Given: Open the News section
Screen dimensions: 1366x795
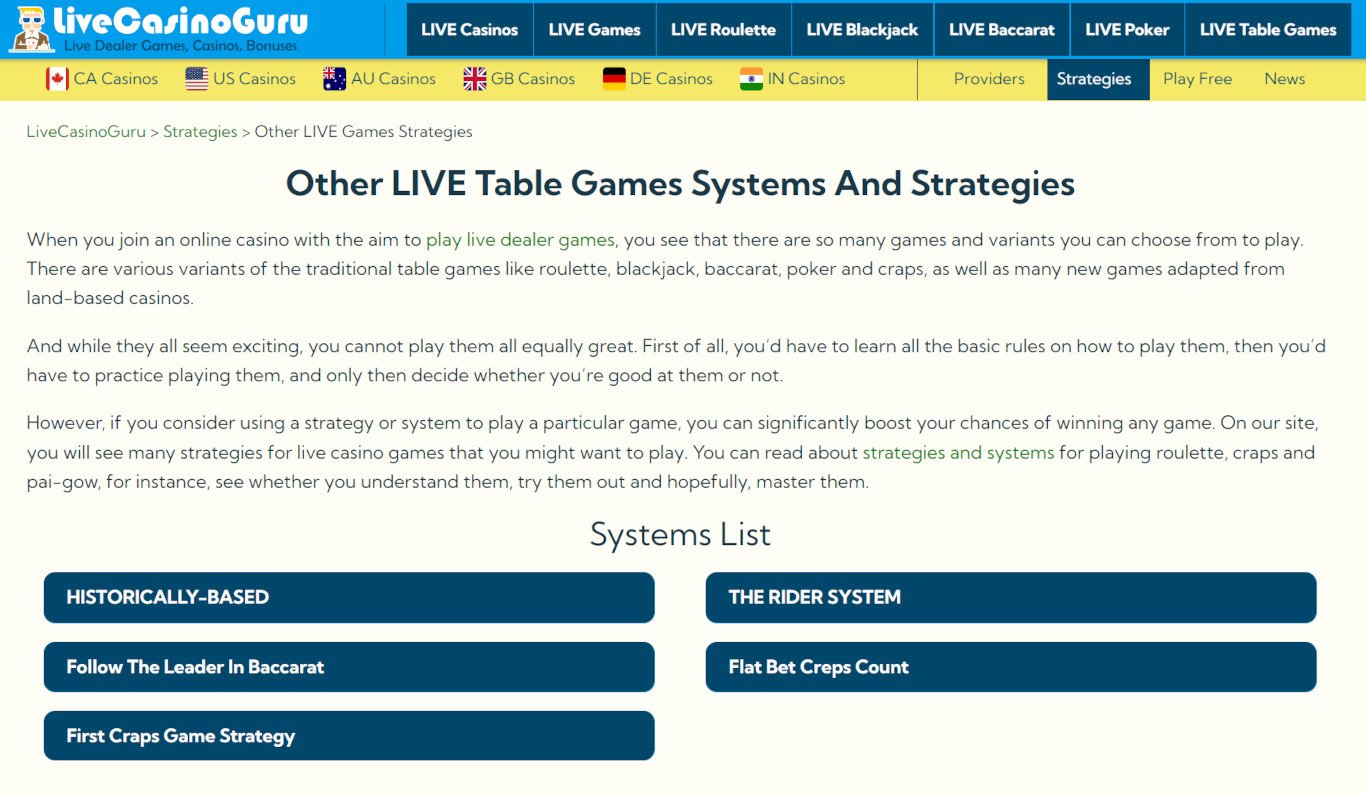Looking at the screenshot, I should pyautogui.click(x=1285, y=78).
